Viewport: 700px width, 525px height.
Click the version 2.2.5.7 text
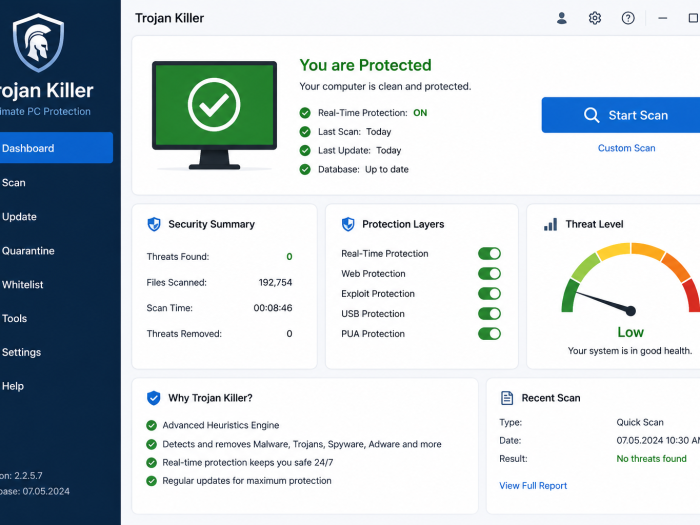28,476
